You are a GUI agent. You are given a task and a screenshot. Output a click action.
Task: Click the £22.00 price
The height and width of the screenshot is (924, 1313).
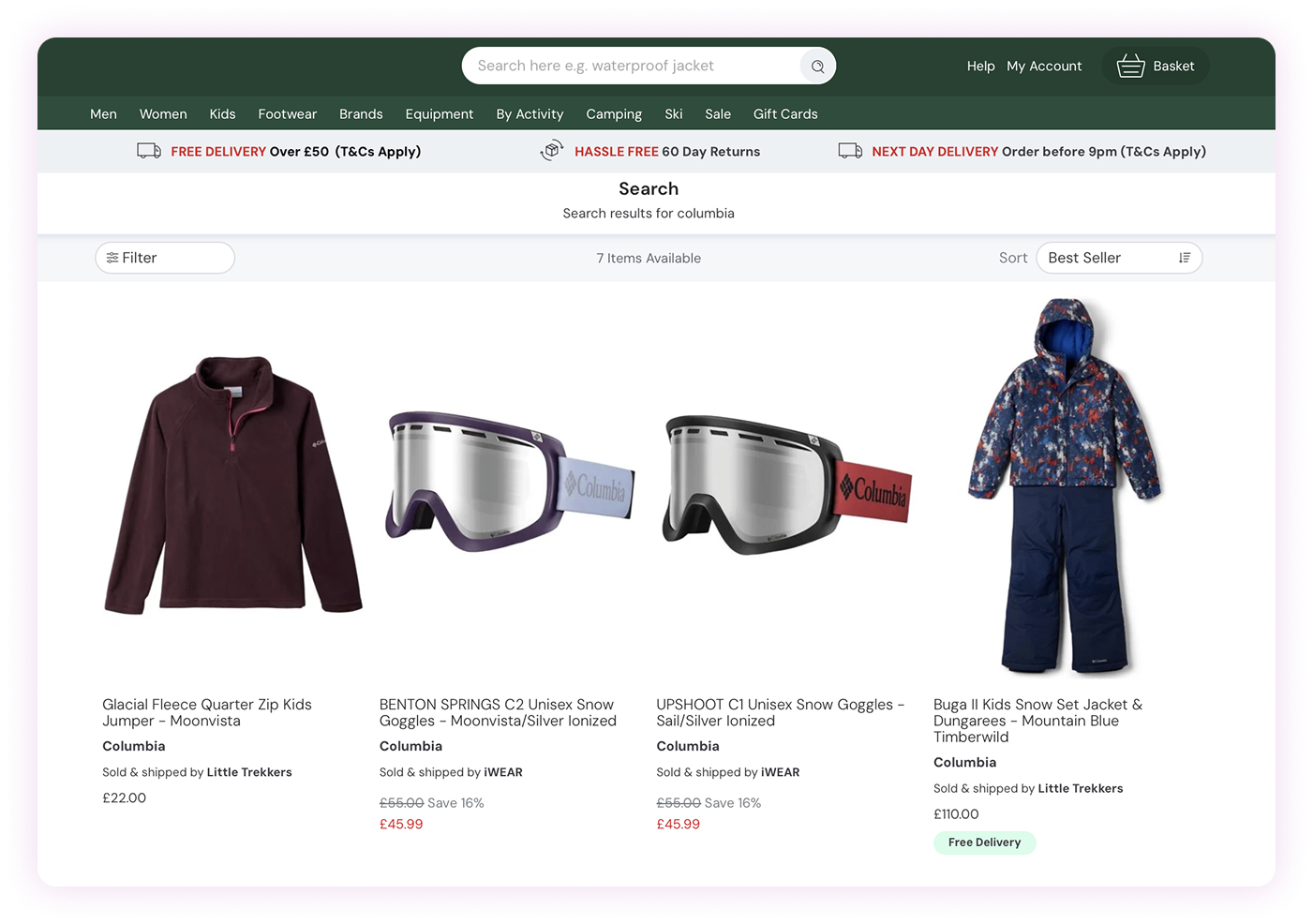point(125,797)
